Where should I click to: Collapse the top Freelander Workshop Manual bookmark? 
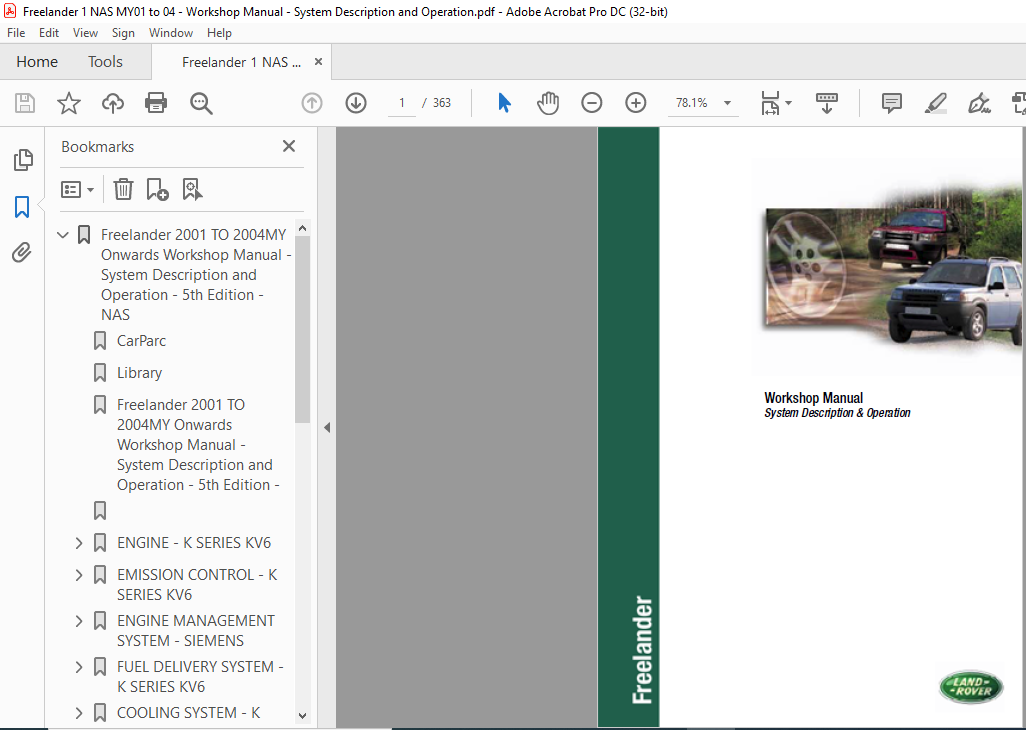tap(63, 234)
